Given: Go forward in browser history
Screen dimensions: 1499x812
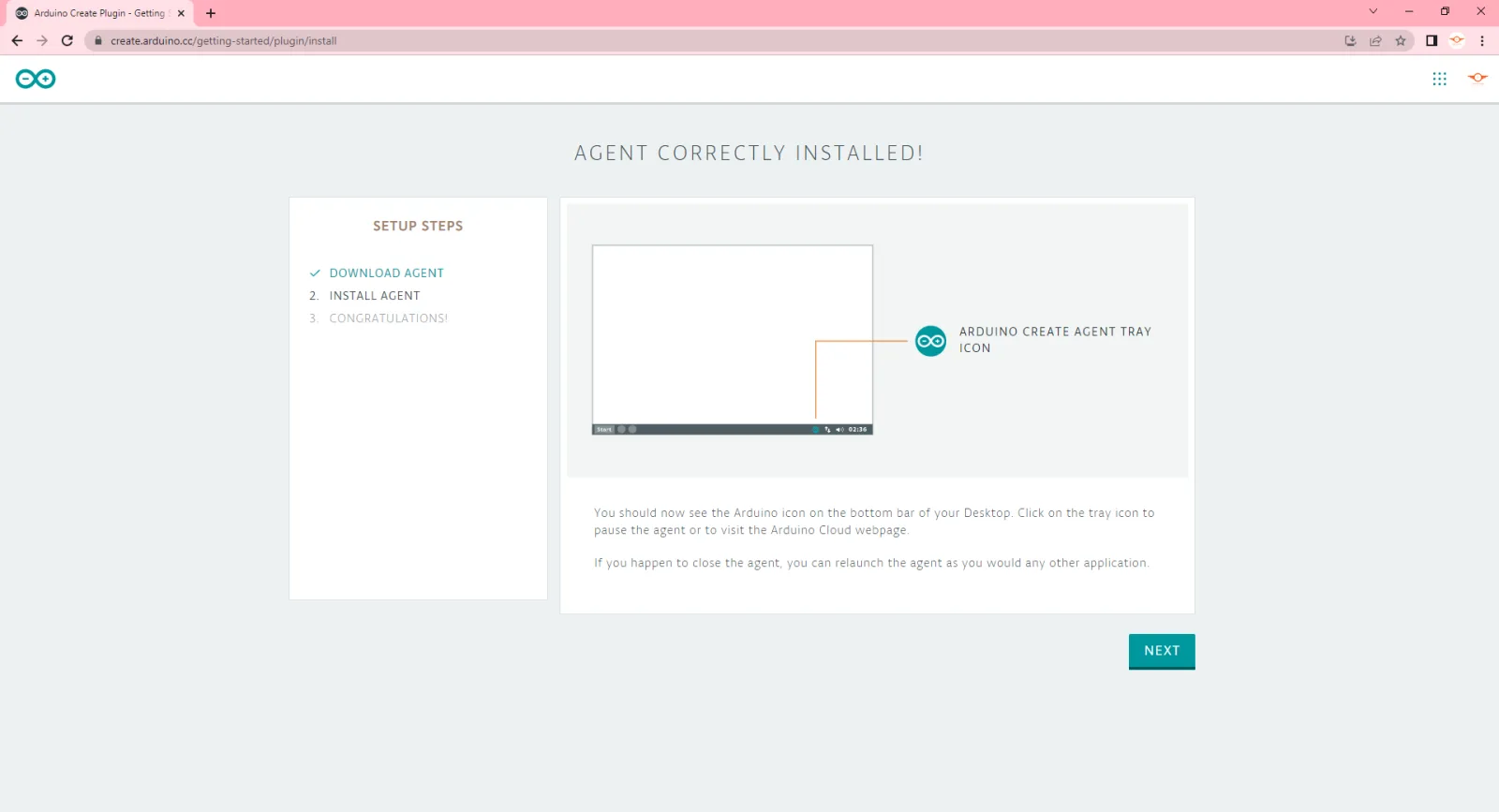Looking at the screenshot, I should point(42,40).
